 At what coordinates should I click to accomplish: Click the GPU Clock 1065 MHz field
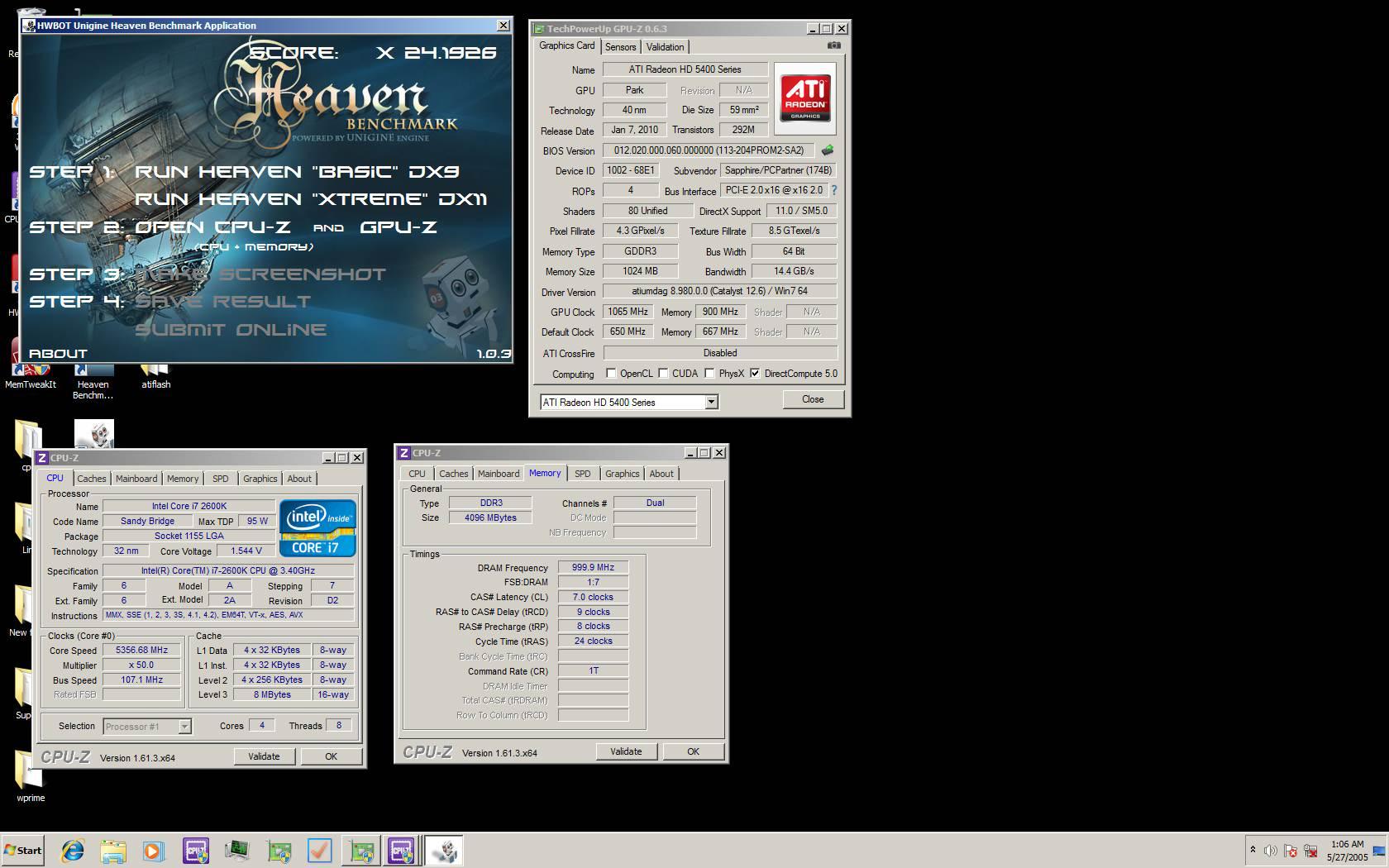click(628, 312)
